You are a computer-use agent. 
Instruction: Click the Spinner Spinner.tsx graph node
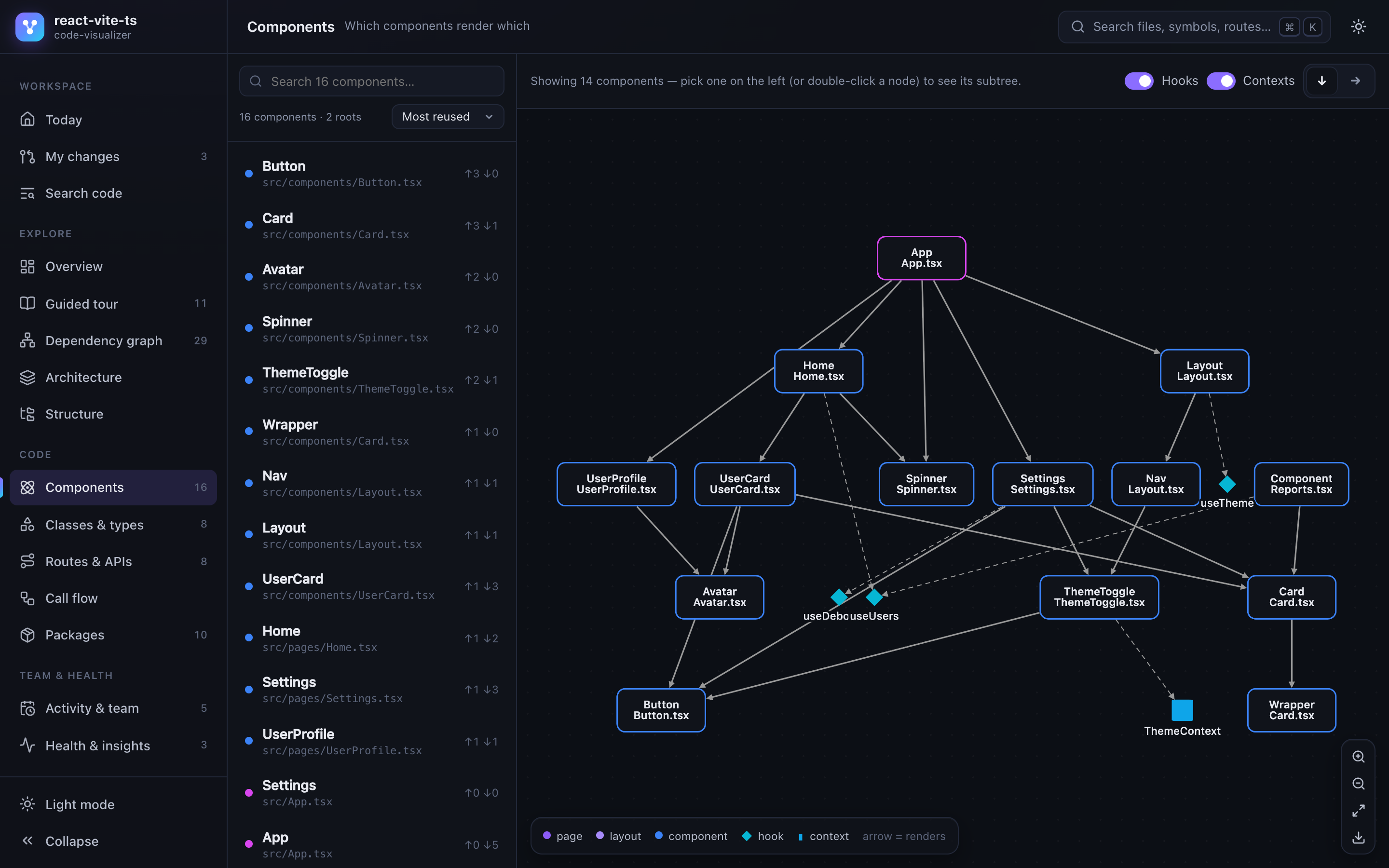[926, 484]
